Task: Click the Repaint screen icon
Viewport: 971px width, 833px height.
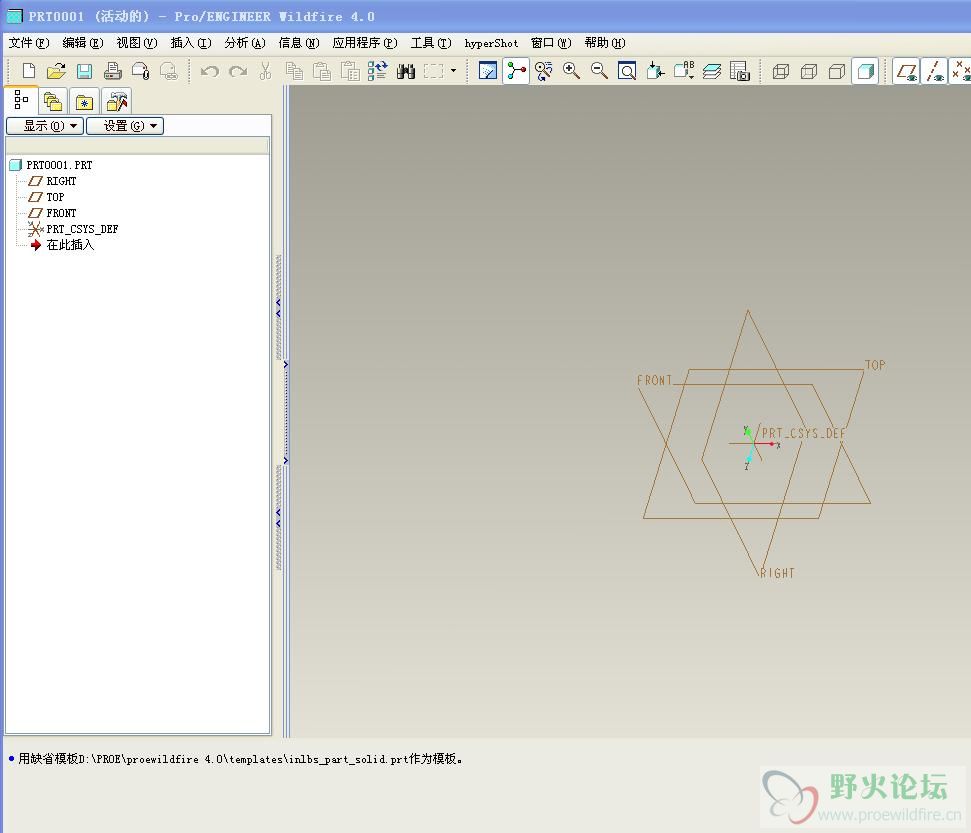Action: (488, 71)
